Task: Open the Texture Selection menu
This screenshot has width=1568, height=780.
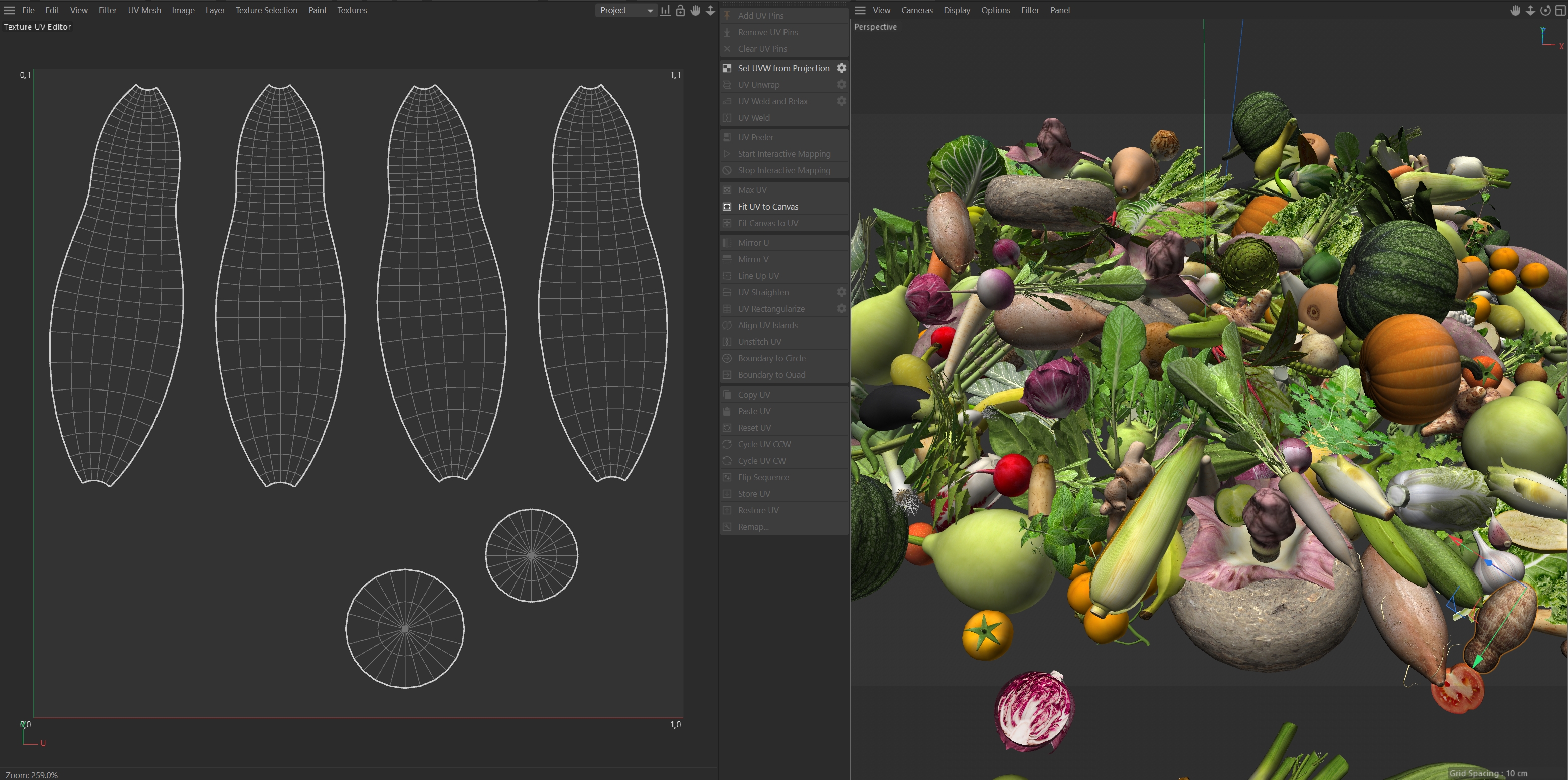Action: [267, 11]
